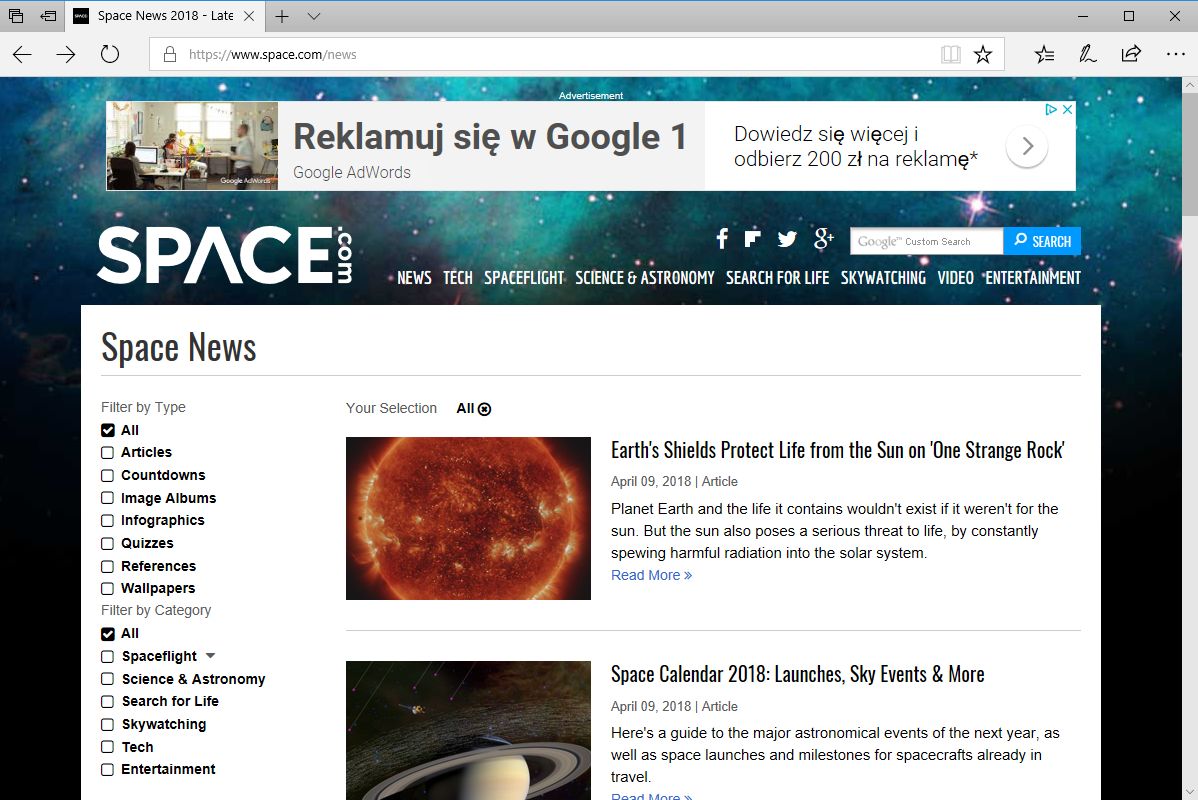
Task: Open the tab list dropdown chevron
Action: [314, 16]
